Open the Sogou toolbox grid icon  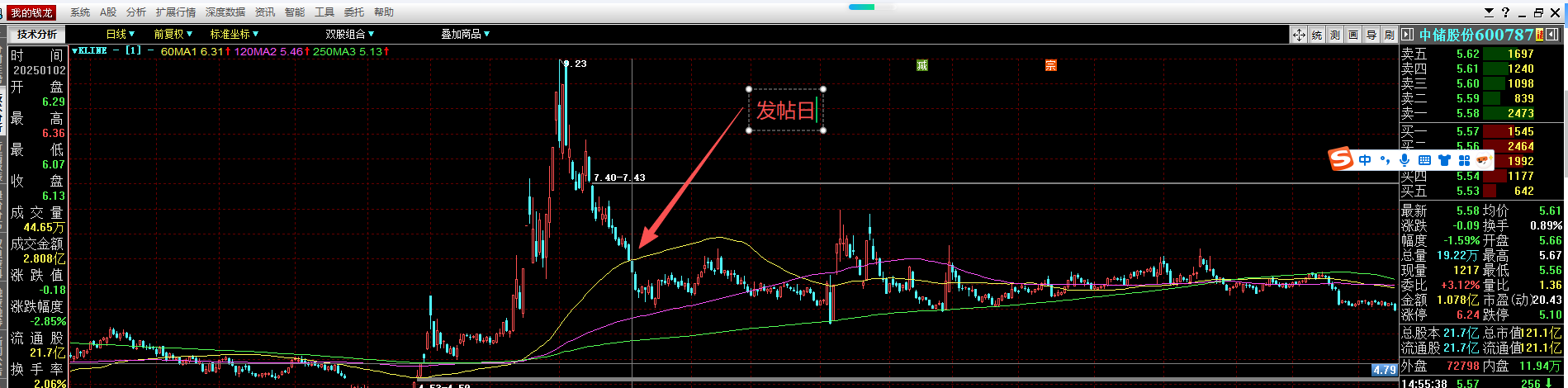tap(1464, 159)
